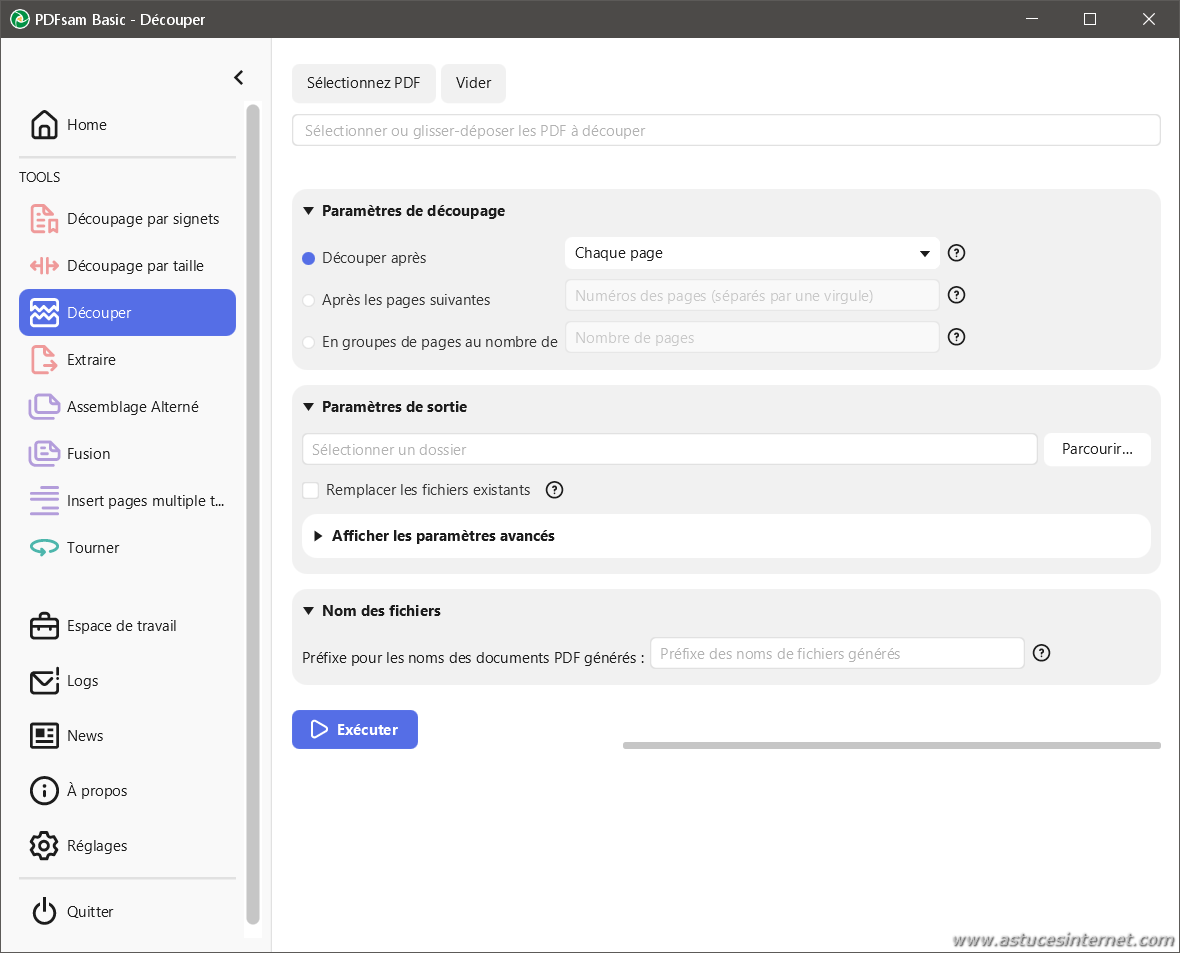Expand Afficher les paramètres avancés
This screenshot has width=1180, height=953.
point(443,536)
